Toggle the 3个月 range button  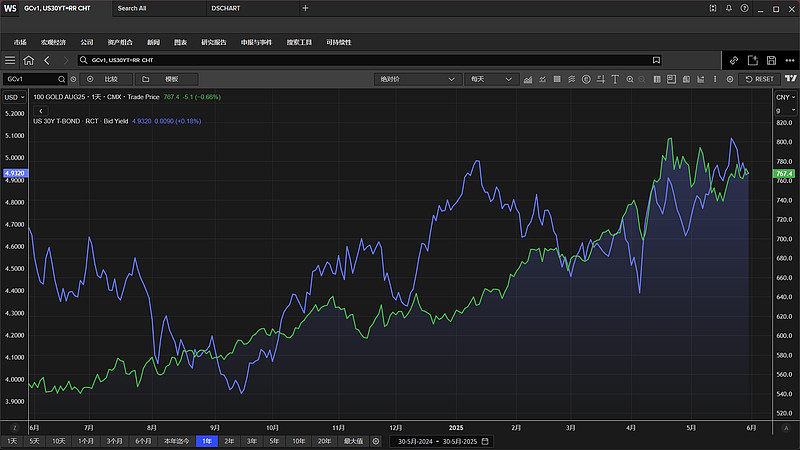(114, 441)
